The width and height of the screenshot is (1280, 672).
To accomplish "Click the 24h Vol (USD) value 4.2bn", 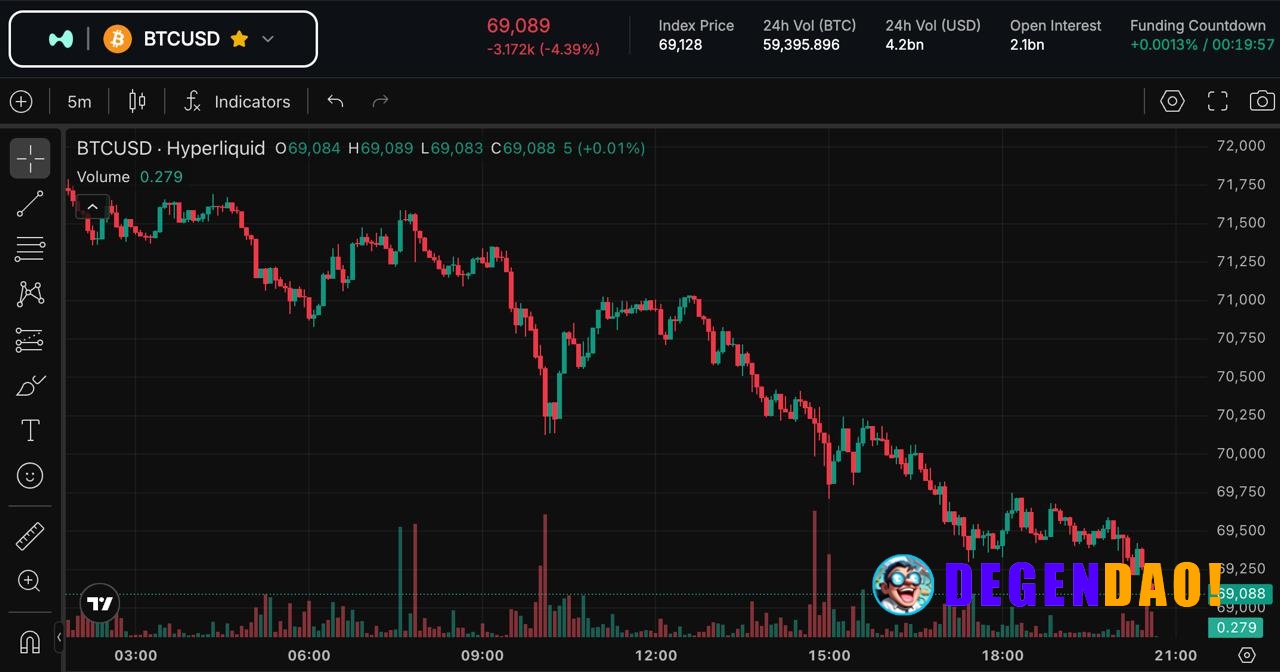I will pyautogui.click(x=904, y=45).
